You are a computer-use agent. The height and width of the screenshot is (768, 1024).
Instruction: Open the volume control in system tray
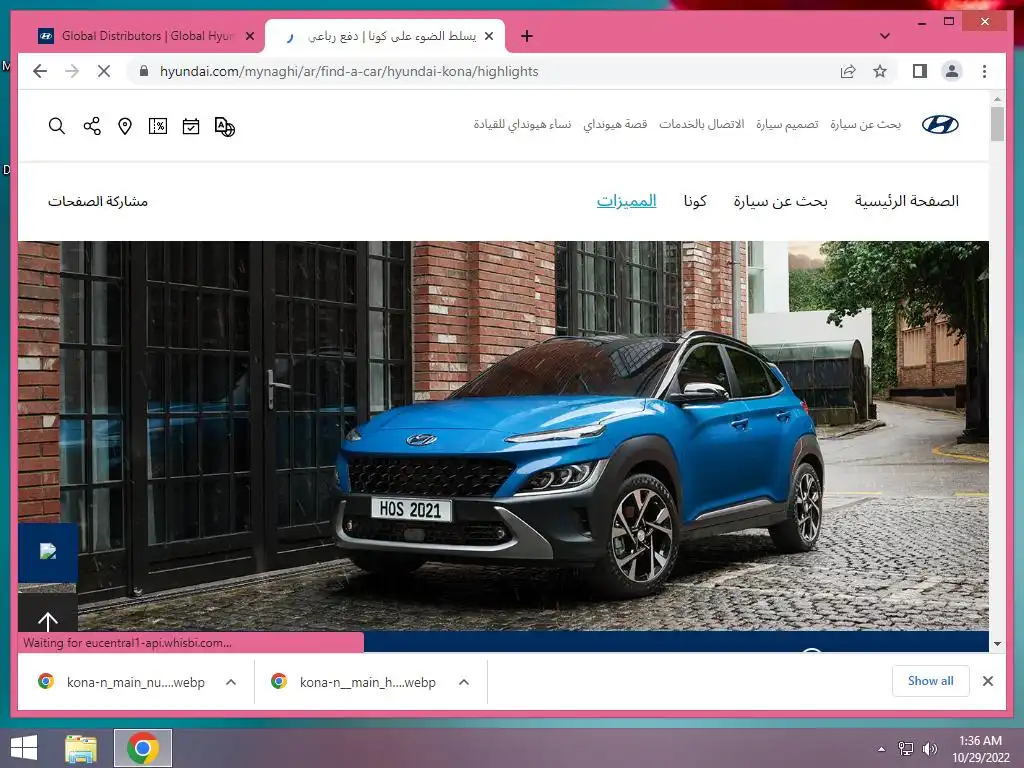[x=930, y=748]
